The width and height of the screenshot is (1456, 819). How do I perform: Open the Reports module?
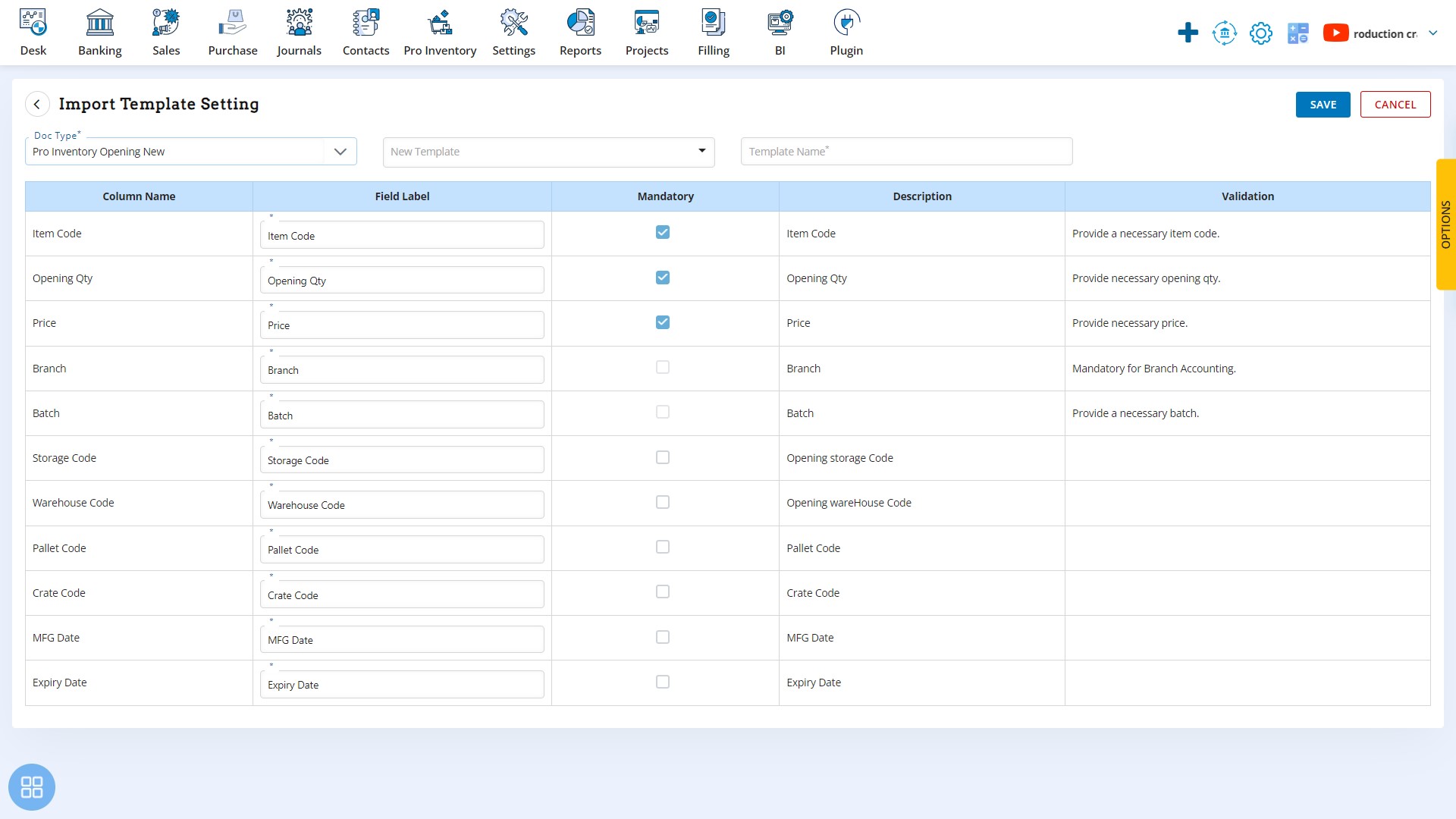pos(579,32)
